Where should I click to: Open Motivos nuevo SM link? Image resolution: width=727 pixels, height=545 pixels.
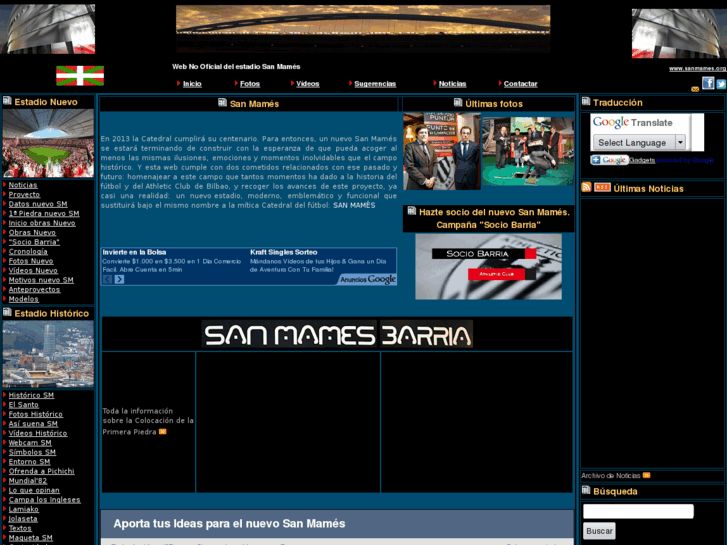(x=41, y=280)
